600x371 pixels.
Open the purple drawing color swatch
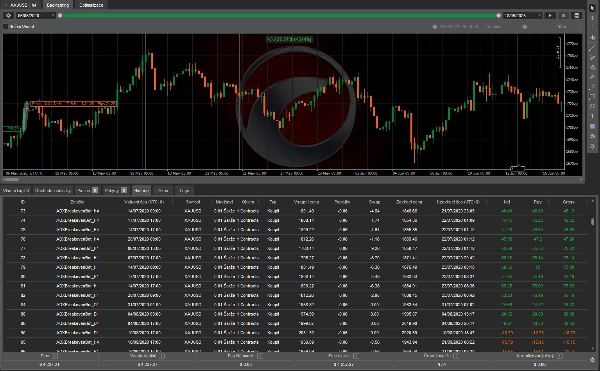coord(592,126)
